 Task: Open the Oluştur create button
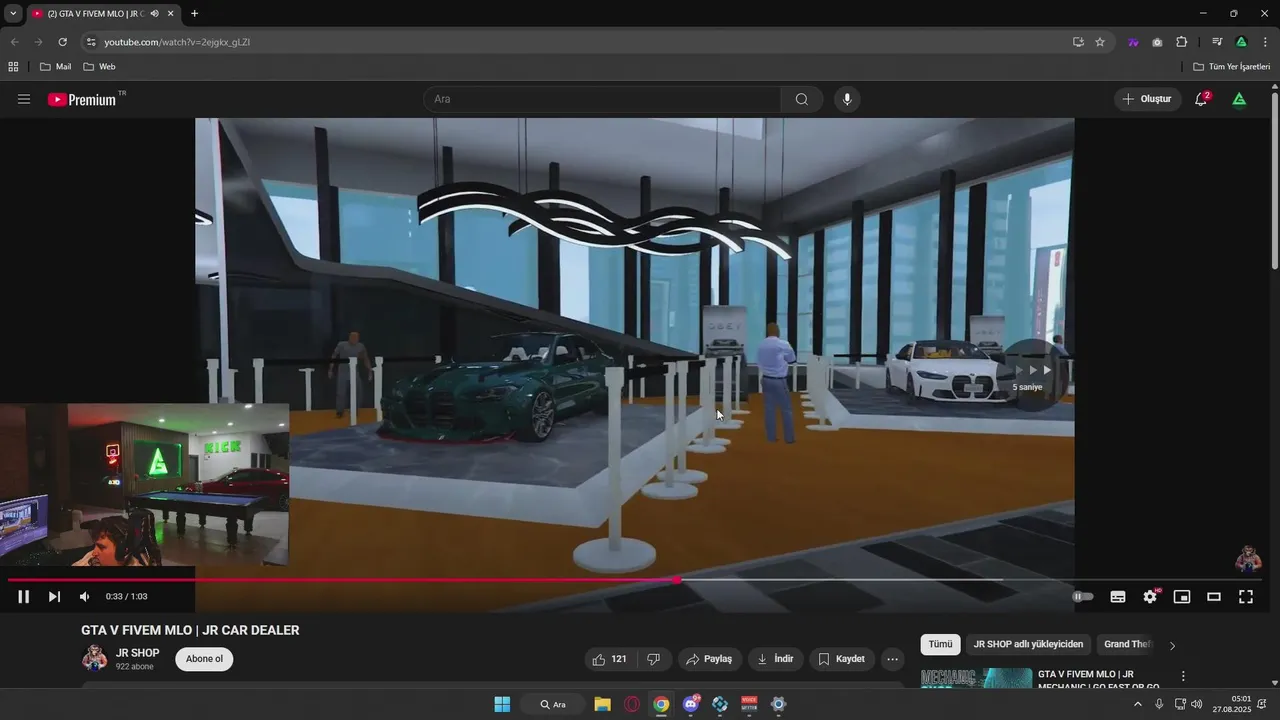click(x=1147, y=99)
